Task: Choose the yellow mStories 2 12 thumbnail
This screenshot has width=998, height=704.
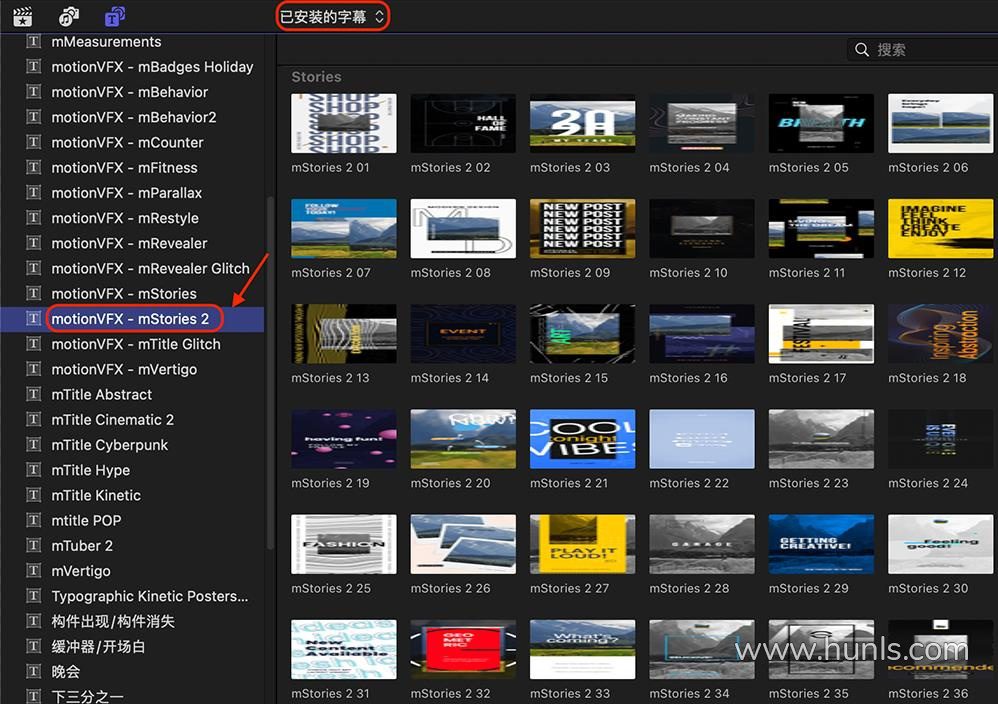Action: (941, 229)
